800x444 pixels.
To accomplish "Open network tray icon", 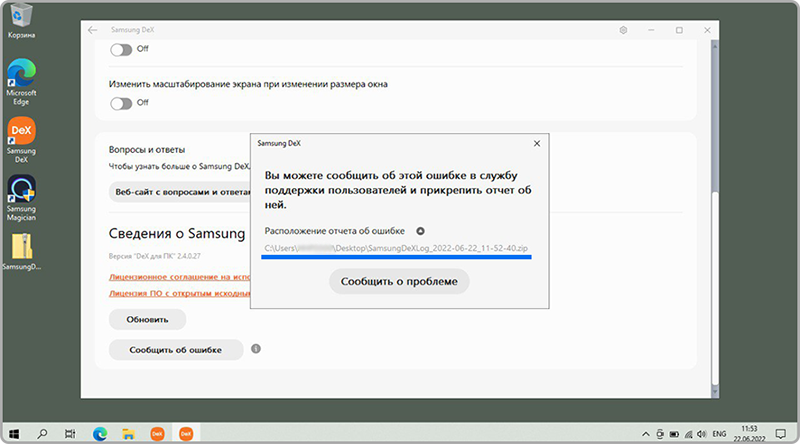I will 688,434.
